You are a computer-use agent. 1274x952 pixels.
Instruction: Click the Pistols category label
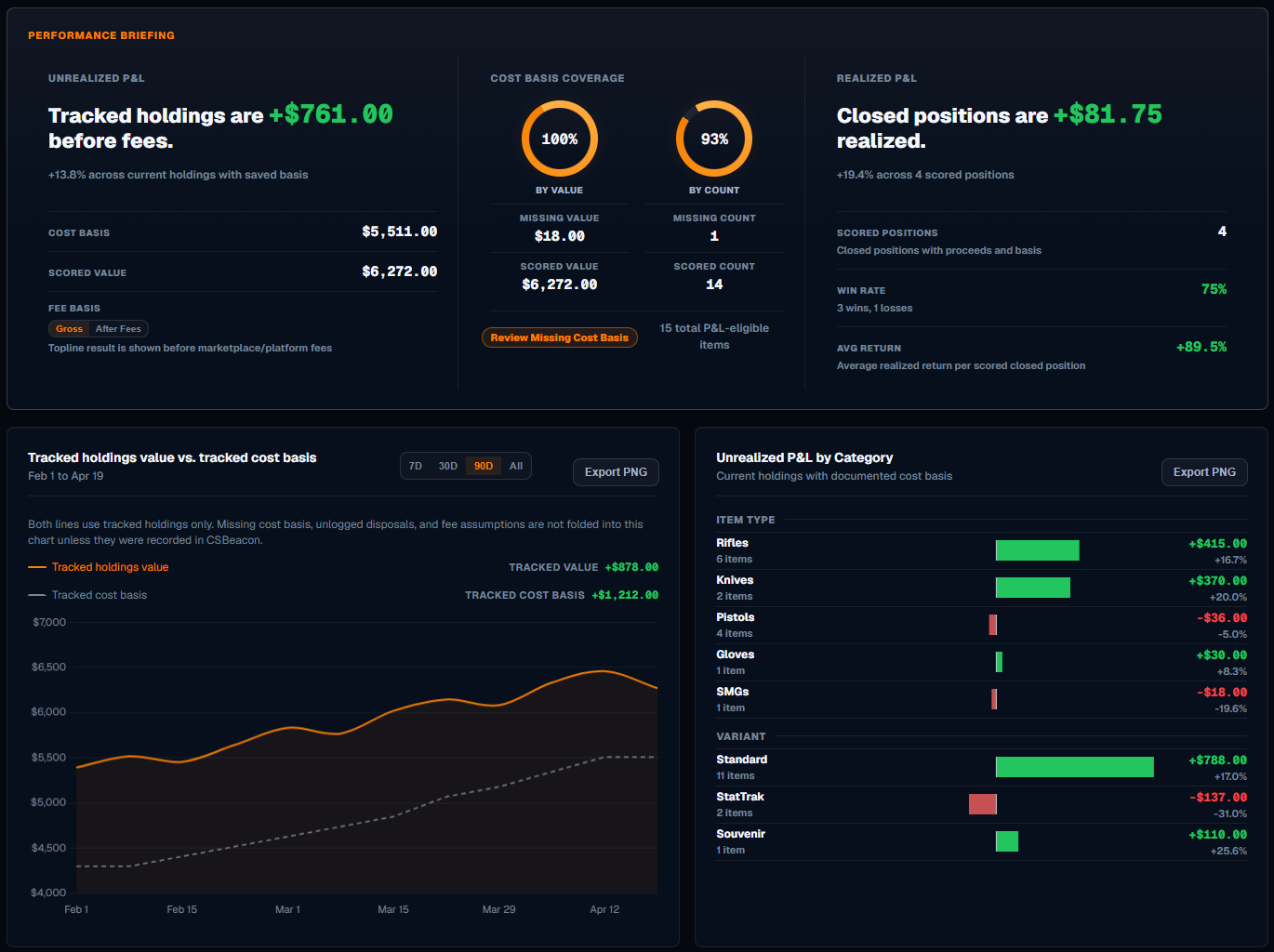click(736, 617)
